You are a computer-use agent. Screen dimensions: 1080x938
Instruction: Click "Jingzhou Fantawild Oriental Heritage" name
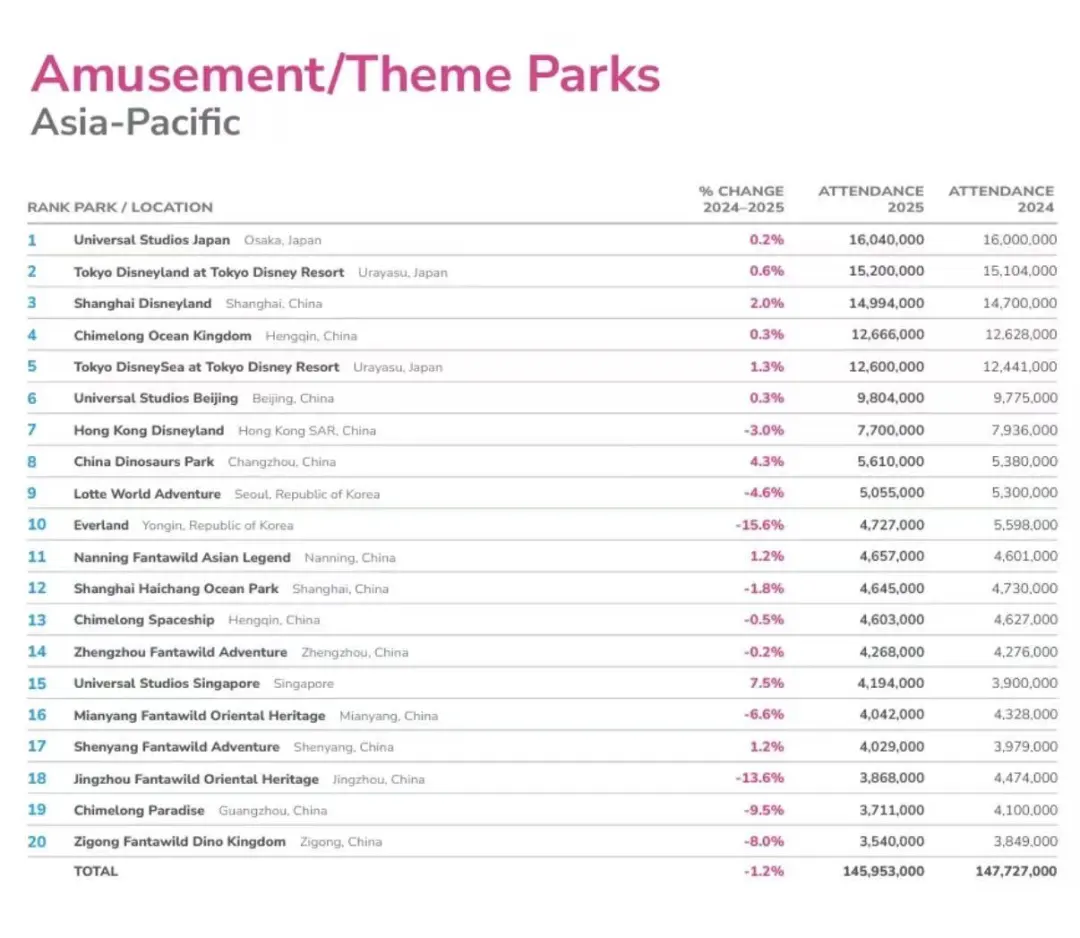(196, 779)
